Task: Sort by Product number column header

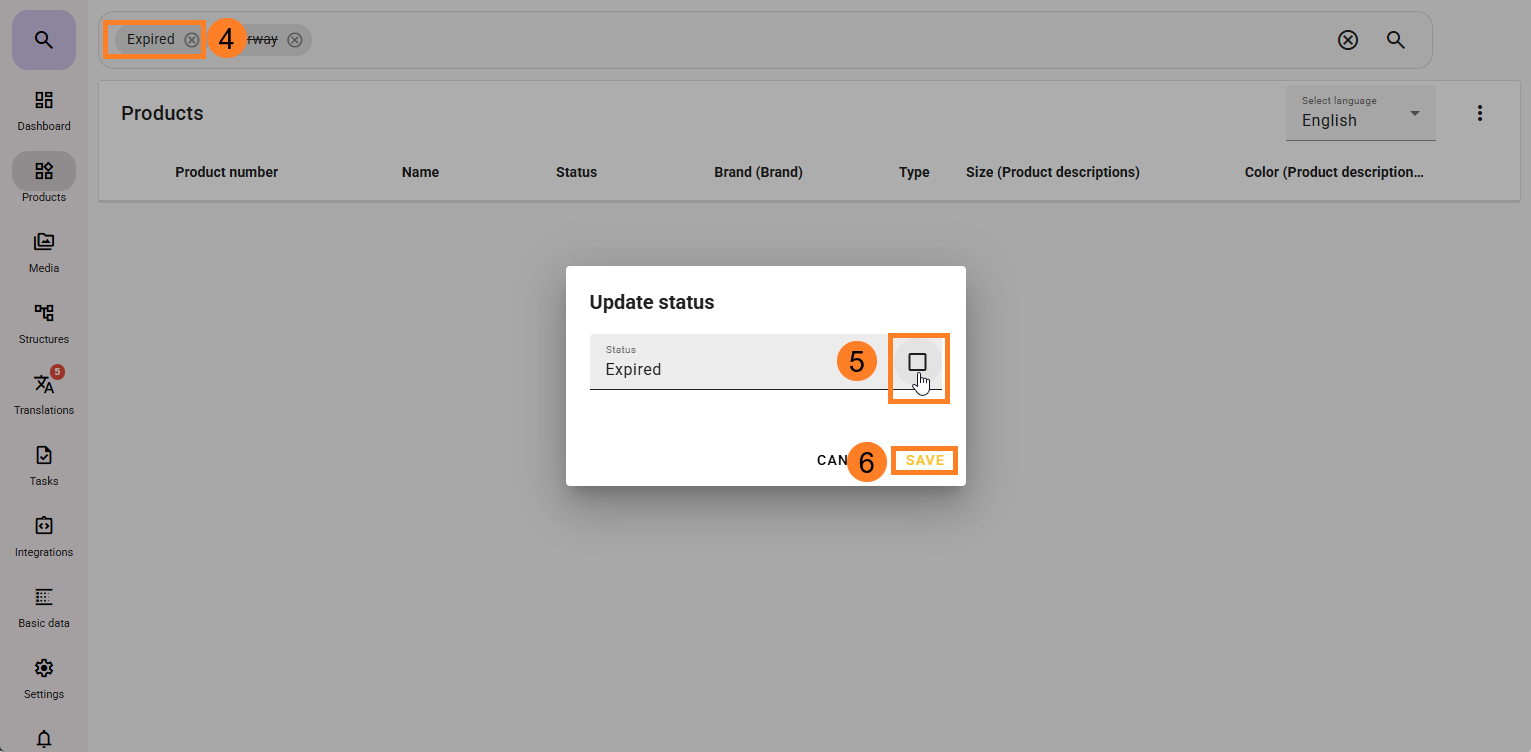Action: (226, 172)
